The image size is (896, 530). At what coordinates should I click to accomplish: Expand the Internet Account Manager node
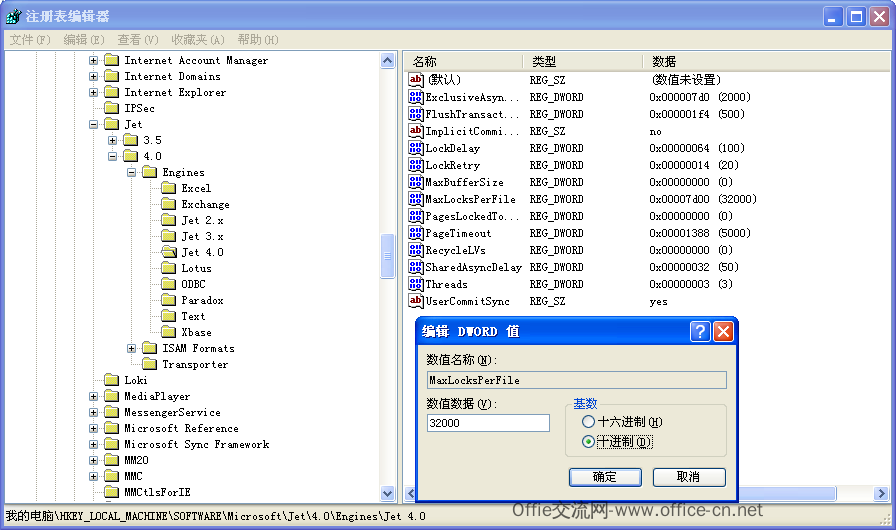coord(94,60)
